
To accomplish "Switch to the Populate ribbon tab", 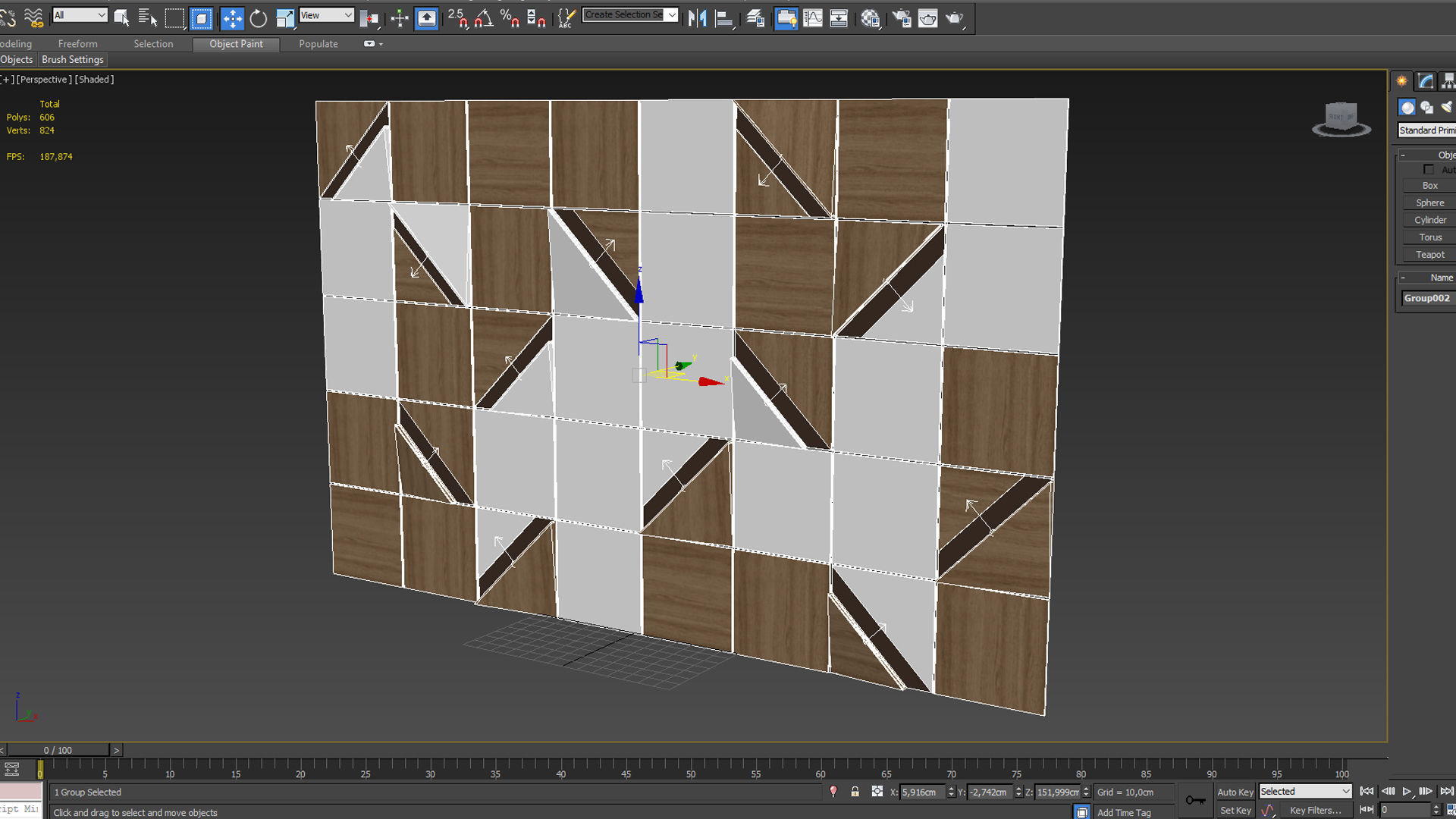I will [318, 44].
